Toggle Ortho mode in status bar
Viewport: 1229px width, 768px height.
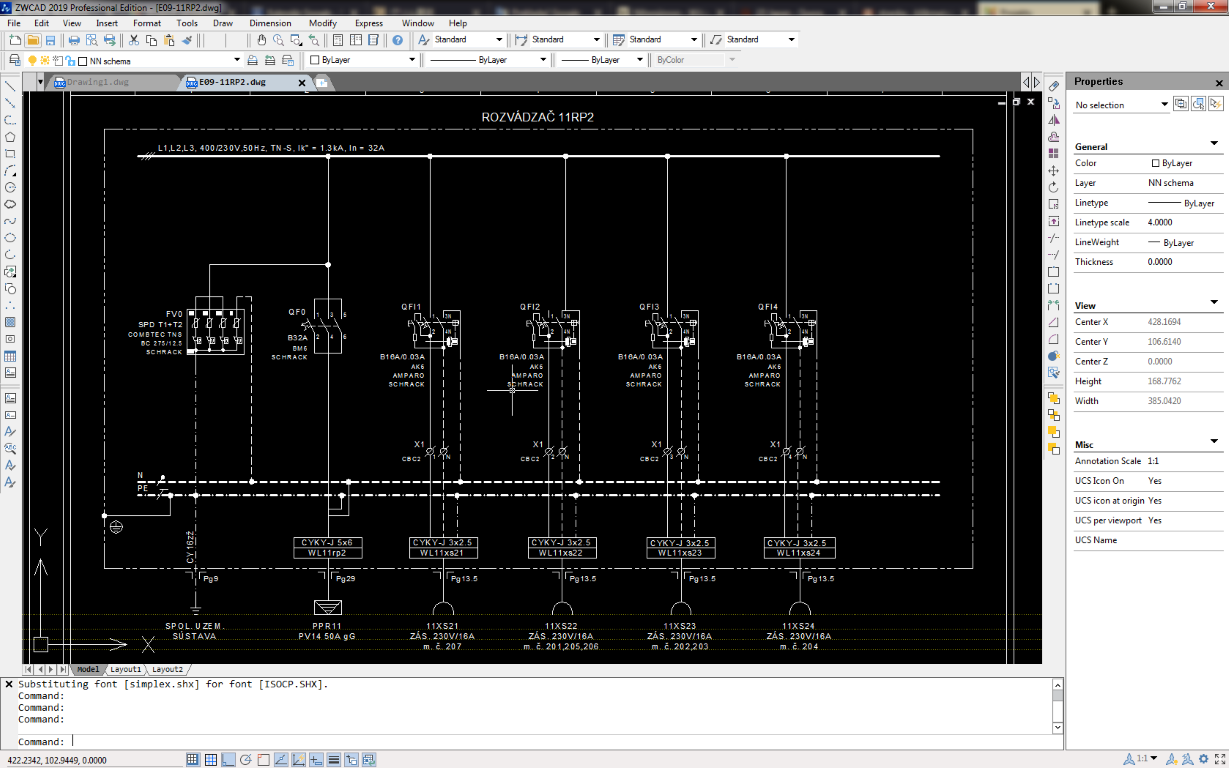click(229, 760)
